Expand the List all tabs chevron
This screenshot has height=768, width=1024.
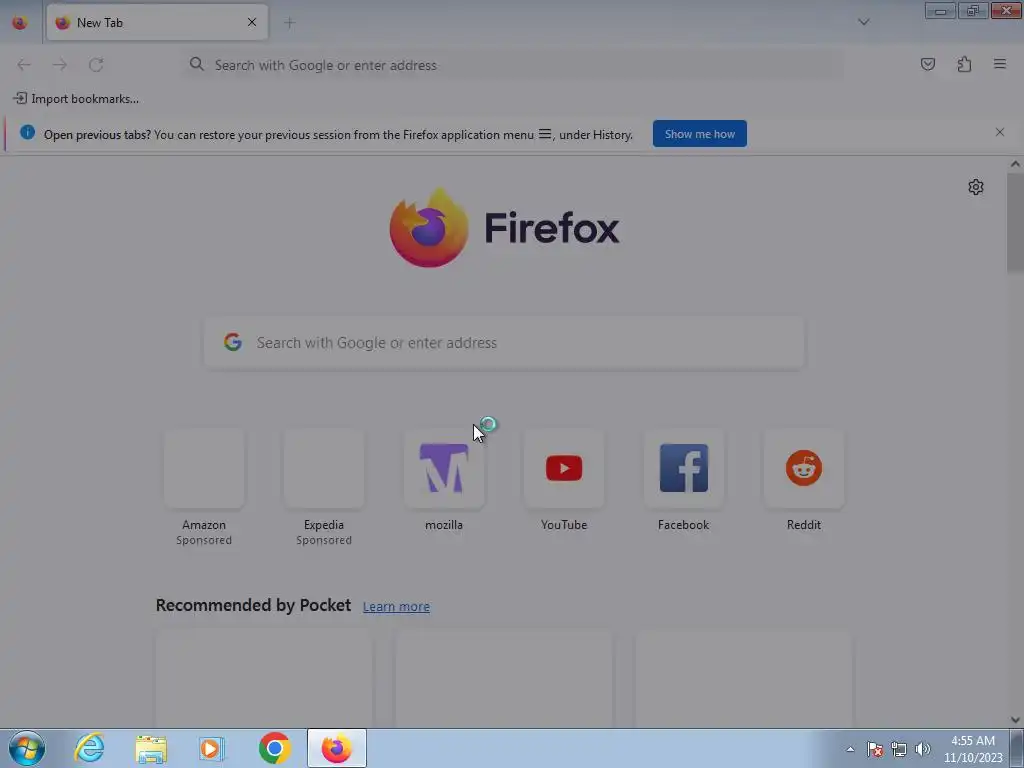[863, 22]
